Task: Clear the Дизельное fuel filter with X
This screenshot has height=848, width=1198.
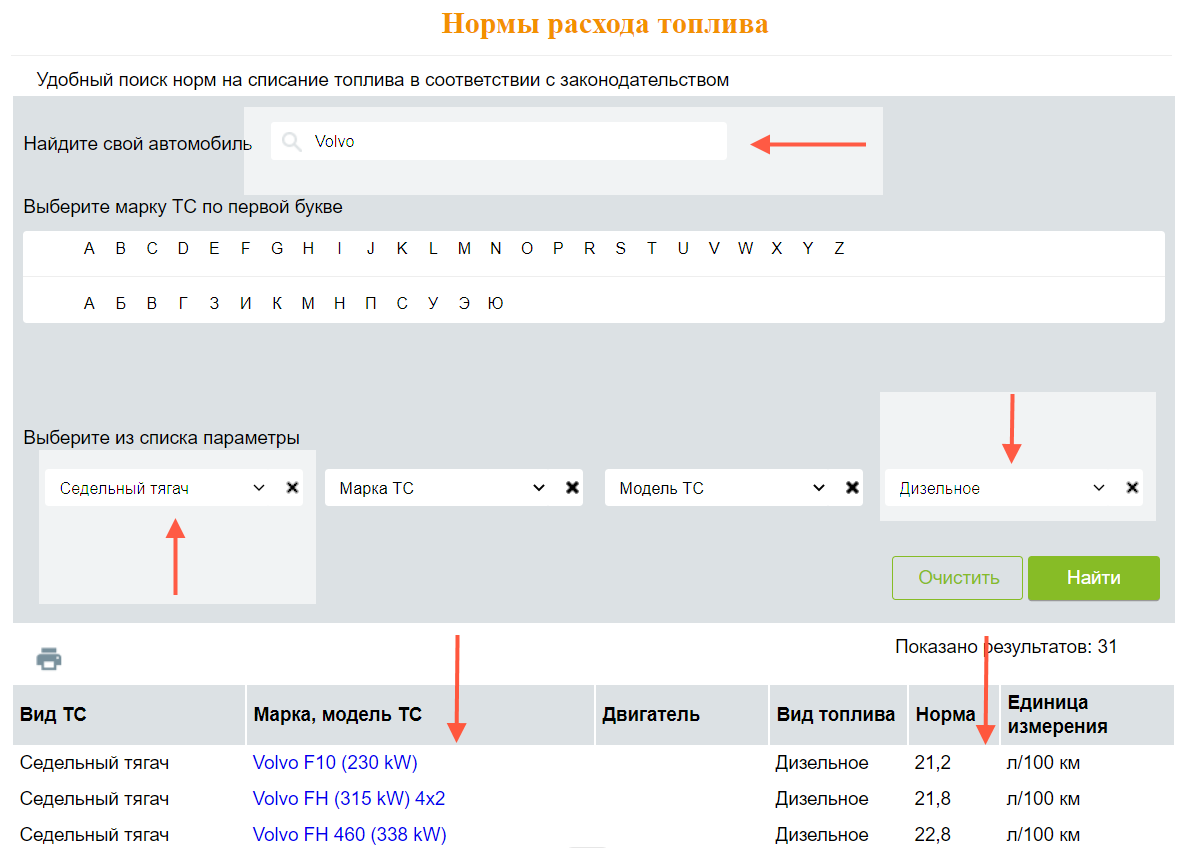Action: click(1132, 487)
